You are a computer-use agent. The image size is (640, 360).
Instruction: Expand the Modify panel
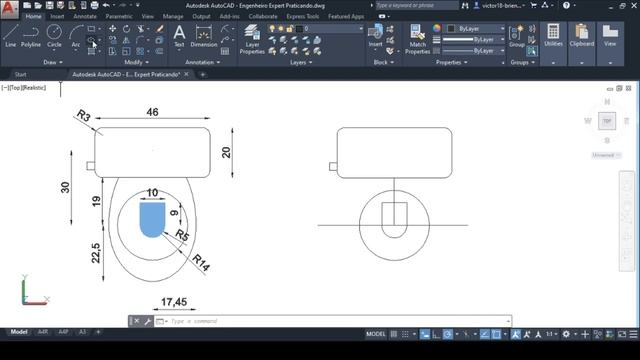click(137, 62)
